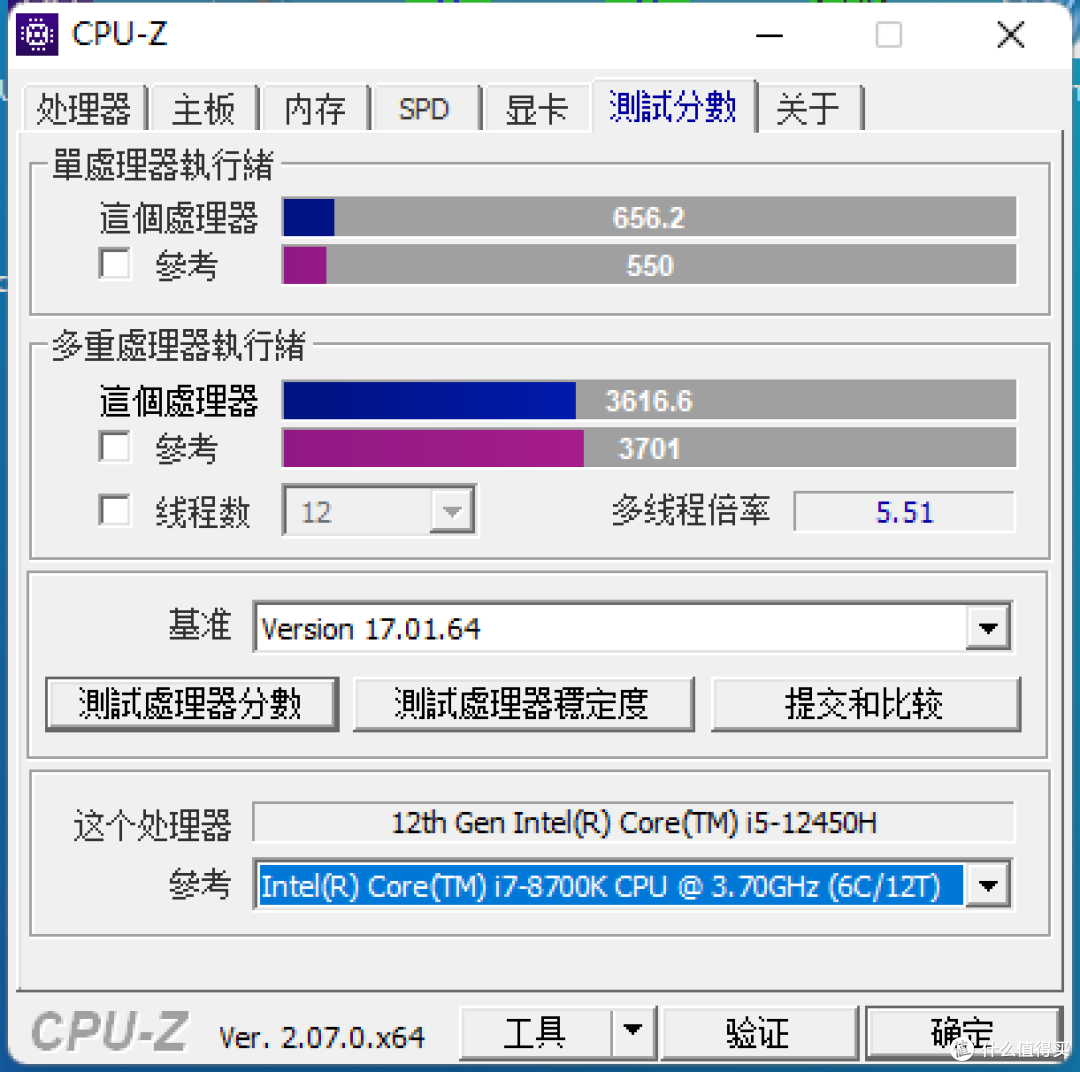Close the CPU-Z window
Screen dimensions: 1080x1072
(1010, 34)
